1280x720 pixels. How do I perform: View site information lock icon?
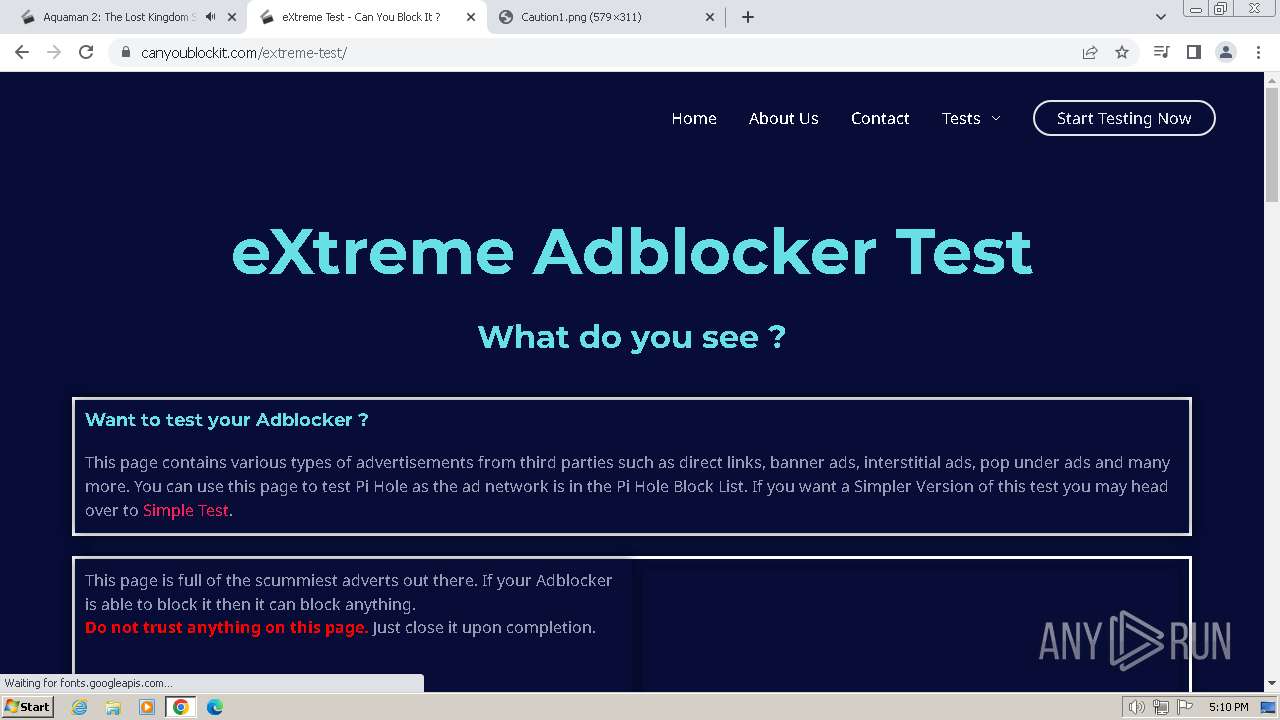126,52
